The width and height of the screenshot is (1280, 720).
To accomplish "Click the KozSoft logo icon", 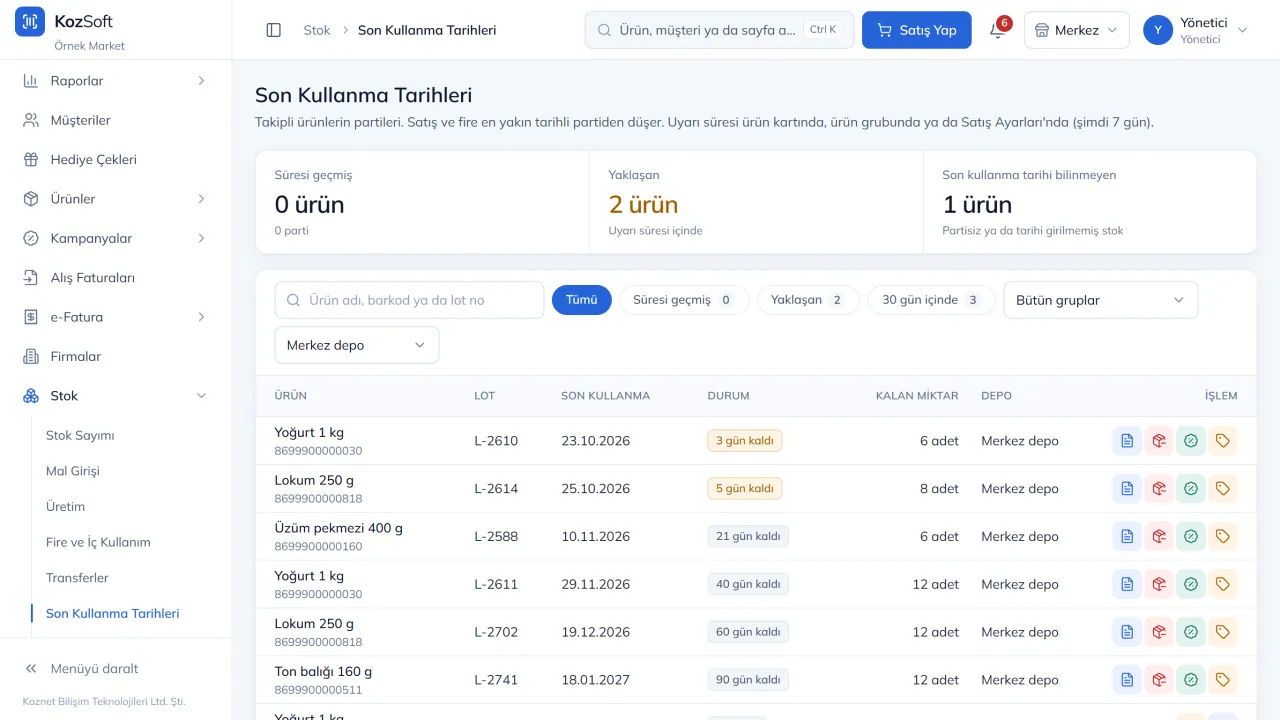I will tap(30, 21).
